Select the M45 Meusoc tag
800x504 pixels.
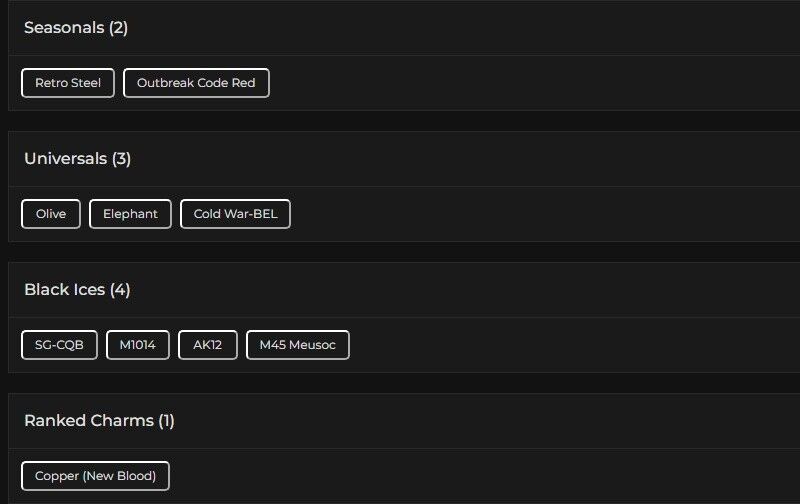[297, 345]
